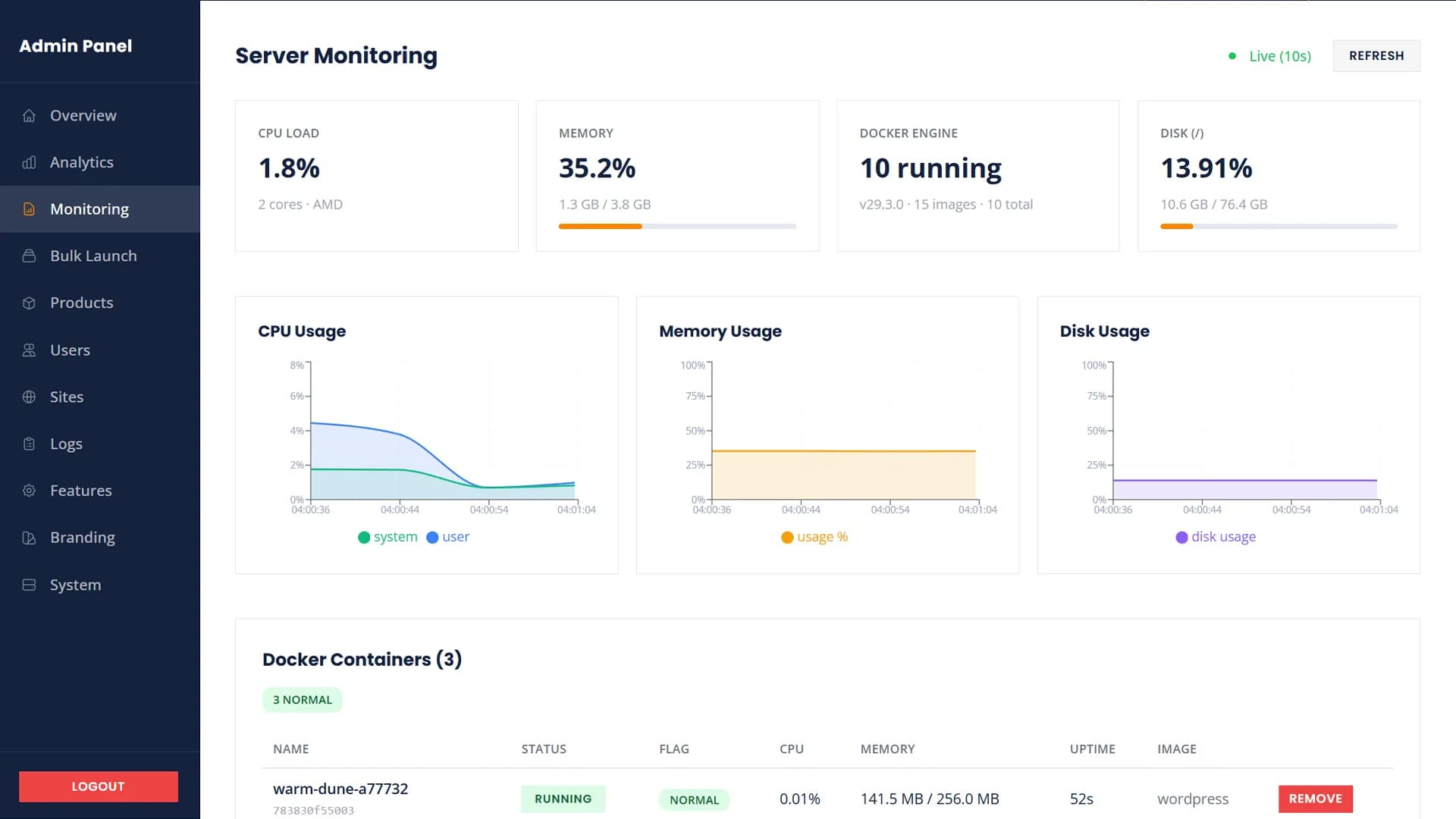Click the Analytics bar chart icon

point(29,162)
